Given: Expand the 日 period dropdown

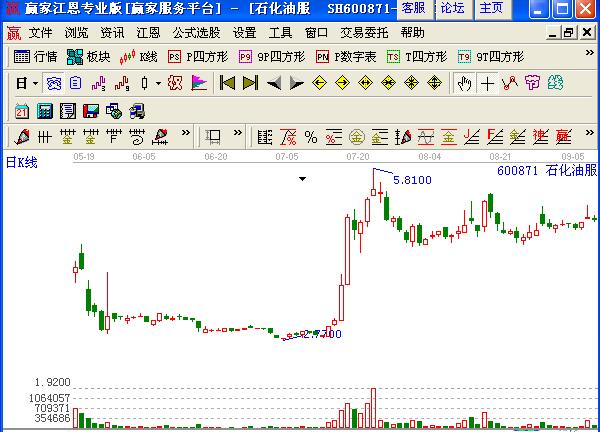Looking at the screenshot, I should [x=28, y=84].
